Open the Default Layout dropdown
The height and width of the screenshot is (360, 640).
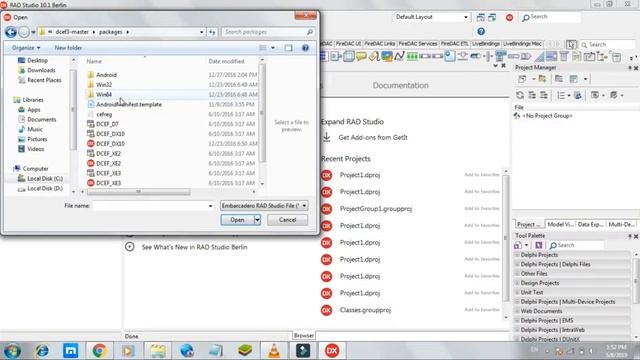coord(465,17)
